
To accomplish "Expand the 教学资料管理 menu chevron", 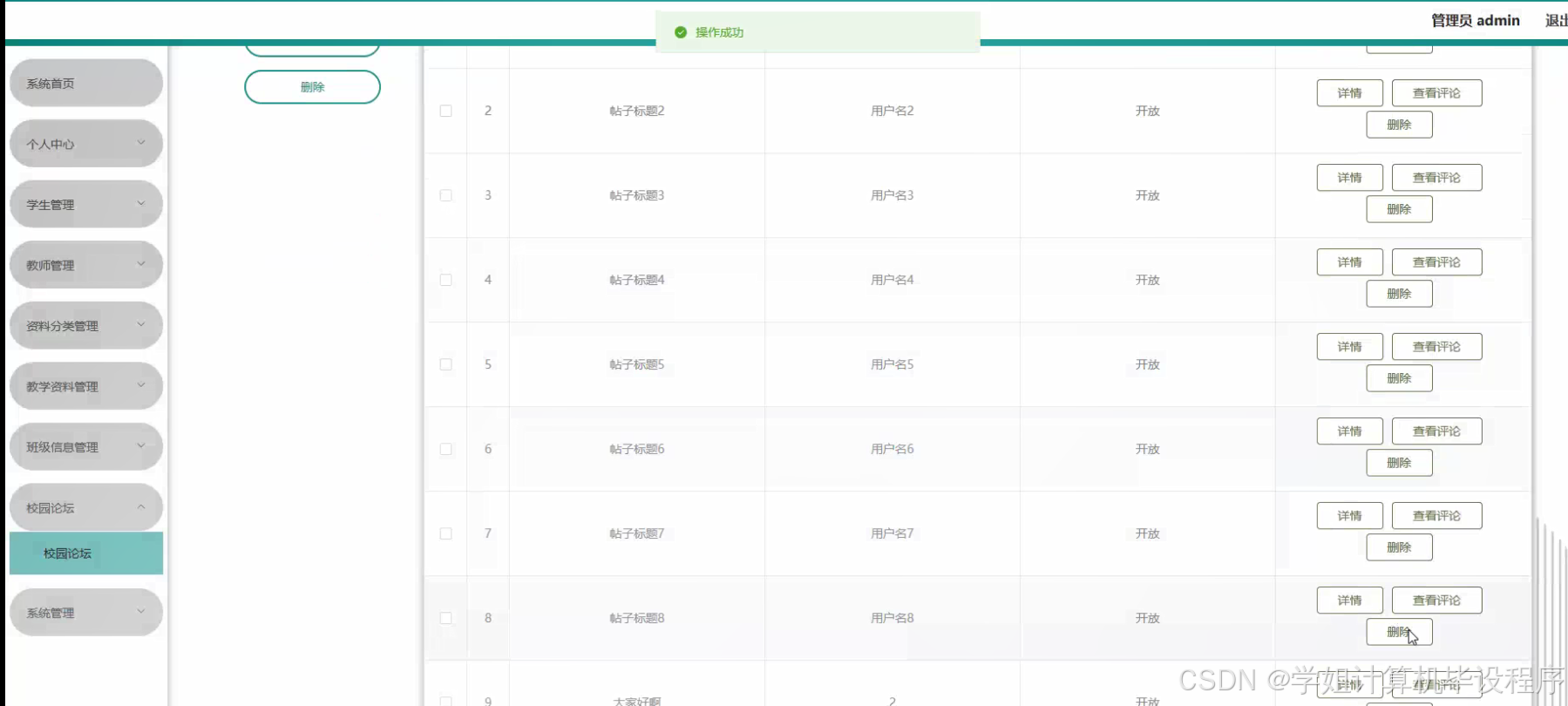I will tap(141, 385).
